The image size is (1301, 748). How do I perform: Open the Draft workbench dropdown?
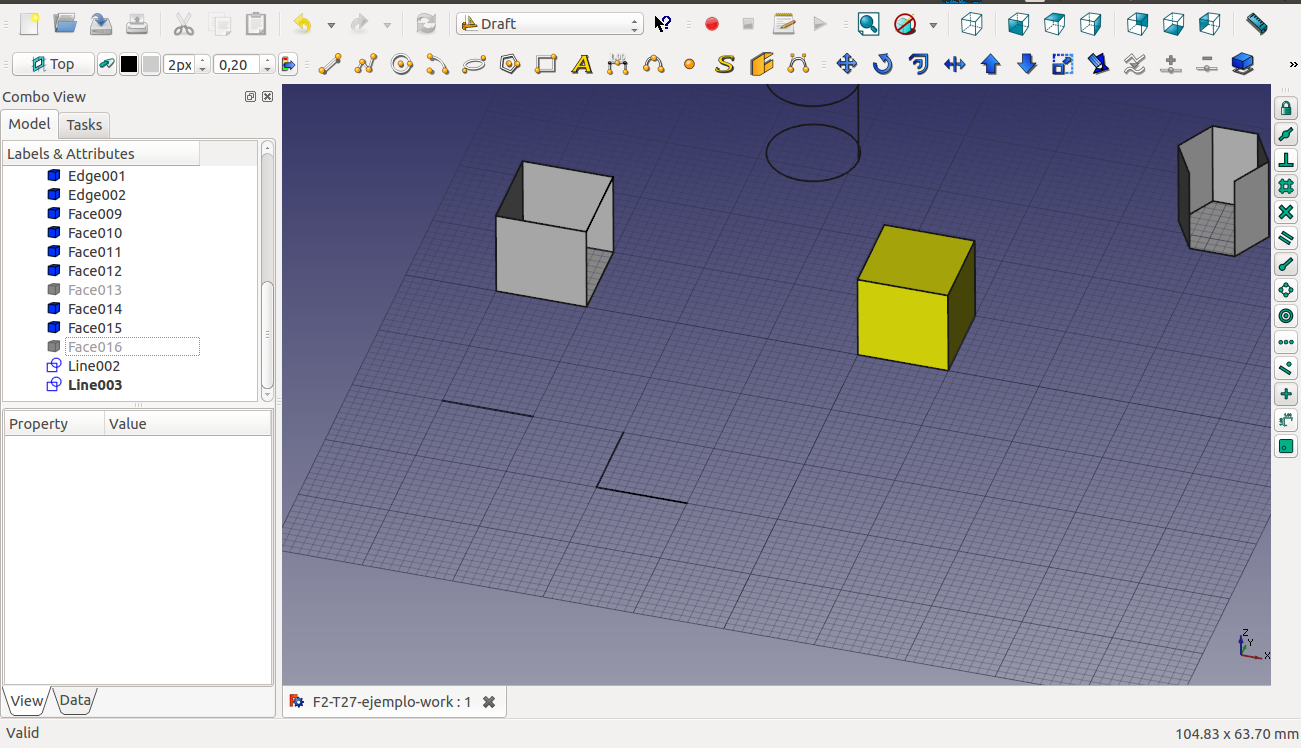549,24
